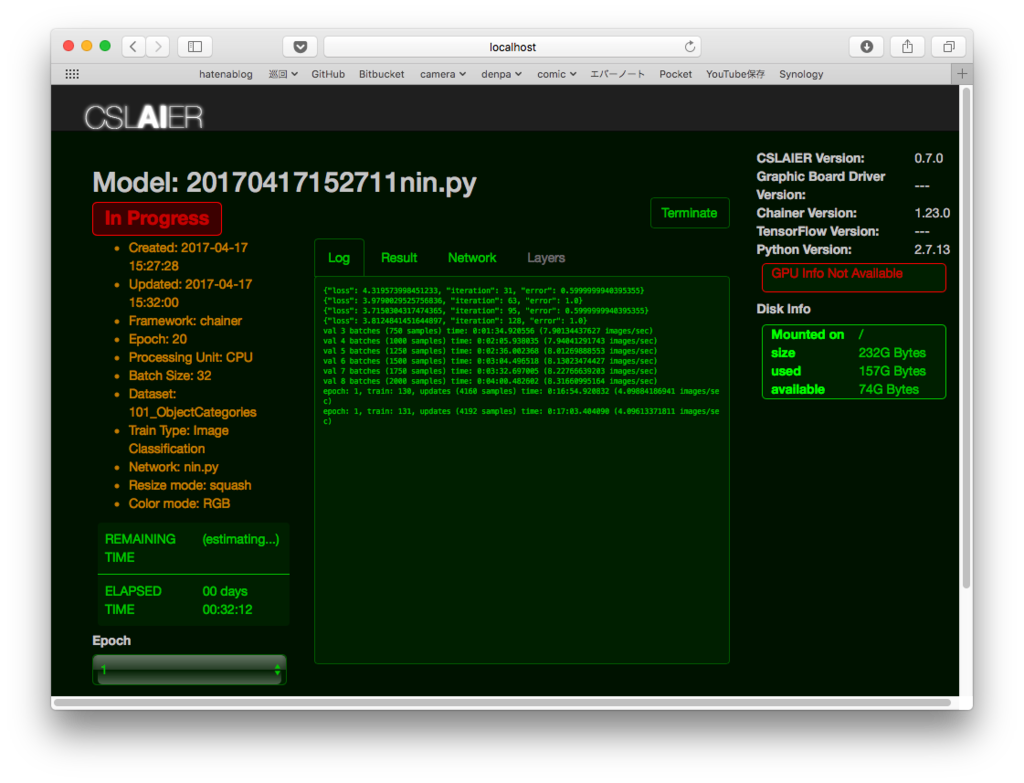Click the last log line epoch train 131
This screenshot has height=783, width=1024.
(521, 416)
